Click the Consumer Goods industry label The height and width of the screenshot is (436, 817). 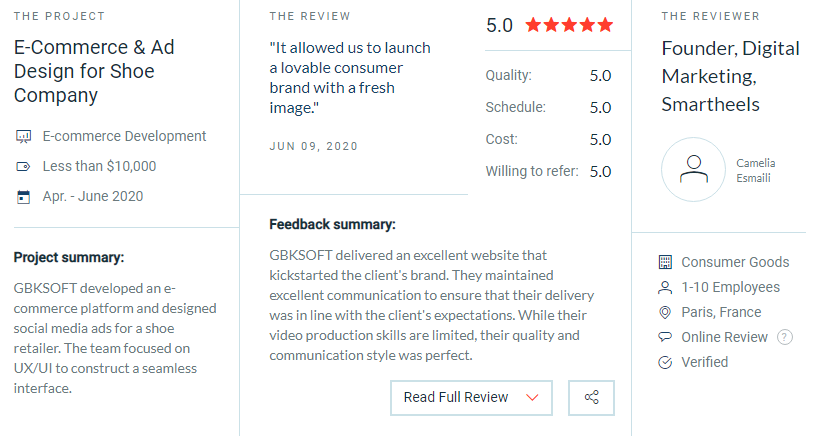pos(735,262)
